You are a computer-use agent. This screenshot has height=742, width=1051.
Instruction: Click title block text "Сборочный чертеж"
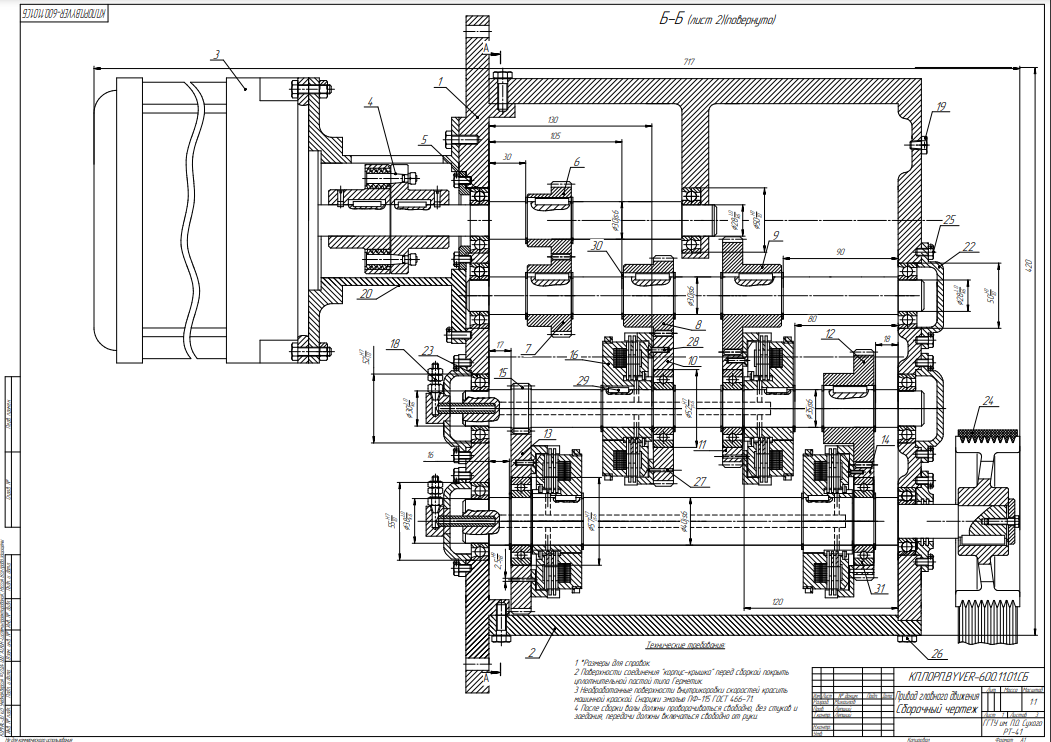(937, 708)
